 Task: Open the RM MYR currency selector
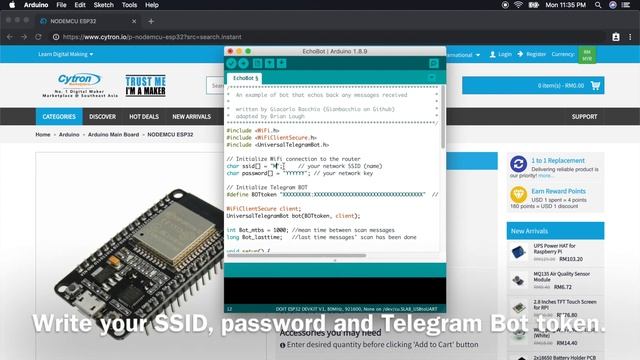pyautogui.click(x=587, y=55)
